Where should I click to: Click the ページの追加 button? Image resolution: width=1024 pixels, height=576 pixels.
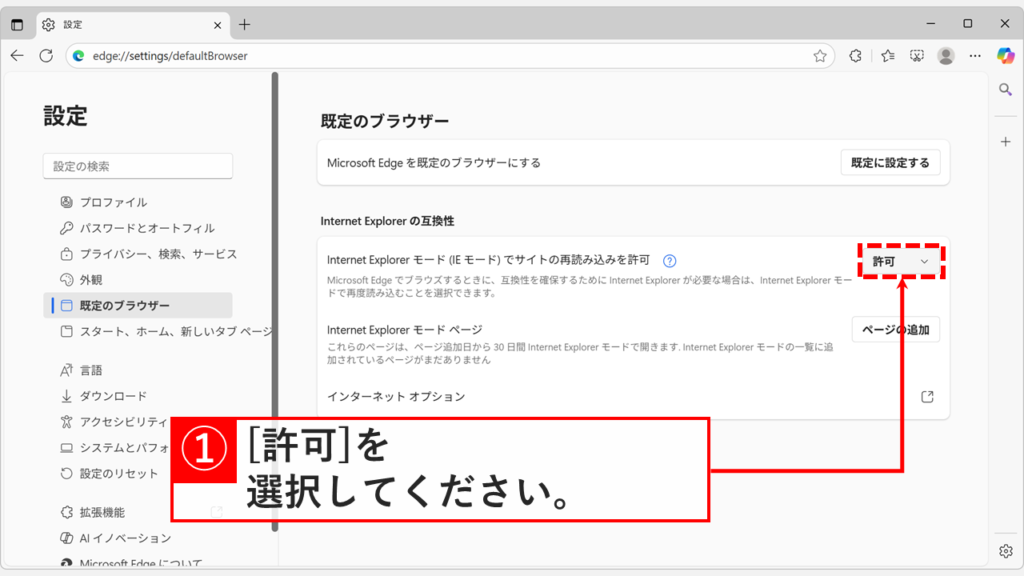pyautogui.click(x=895, y=329)
